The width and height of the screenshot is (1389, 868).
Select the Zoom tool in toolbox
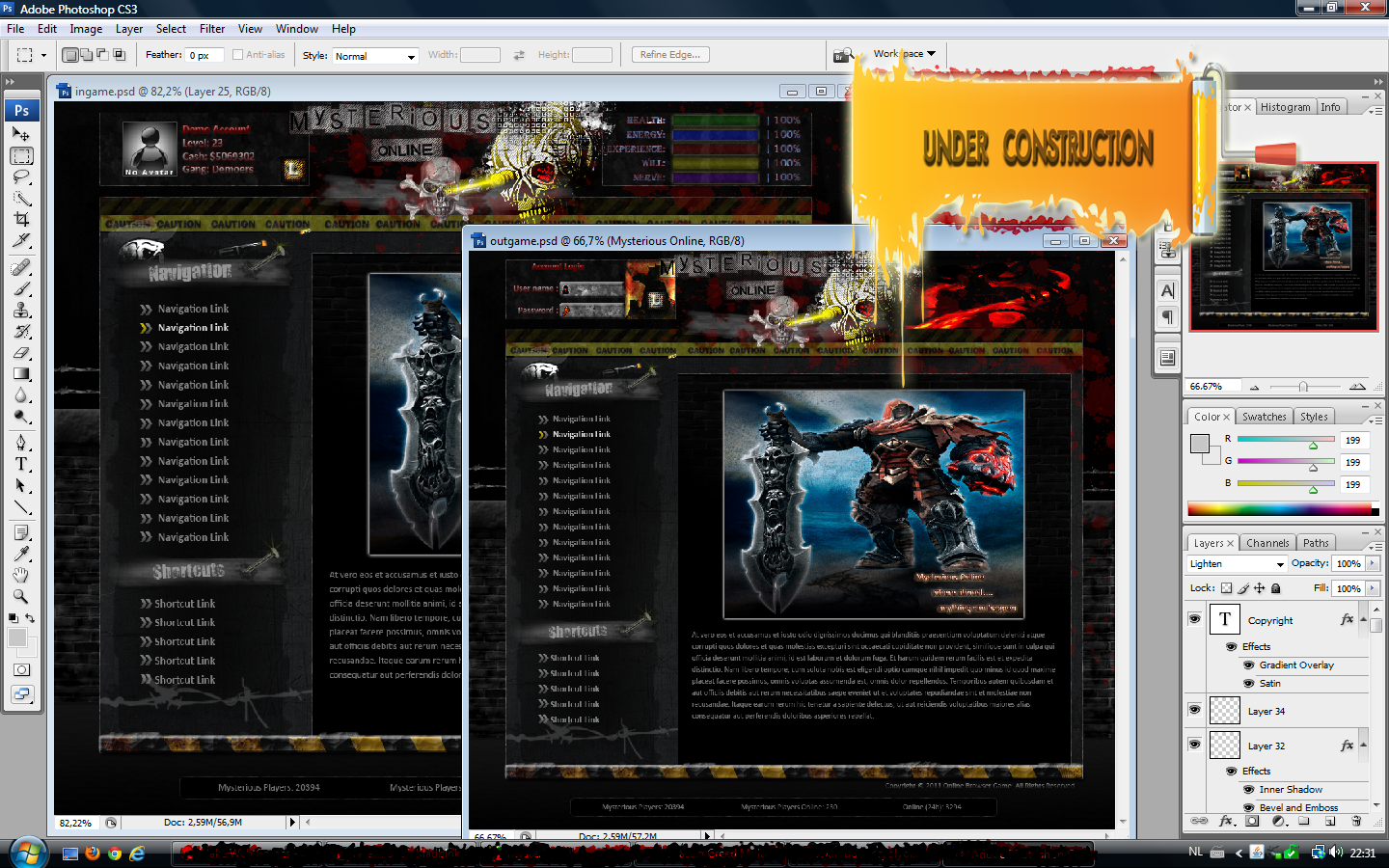click(x=21, y=596)
